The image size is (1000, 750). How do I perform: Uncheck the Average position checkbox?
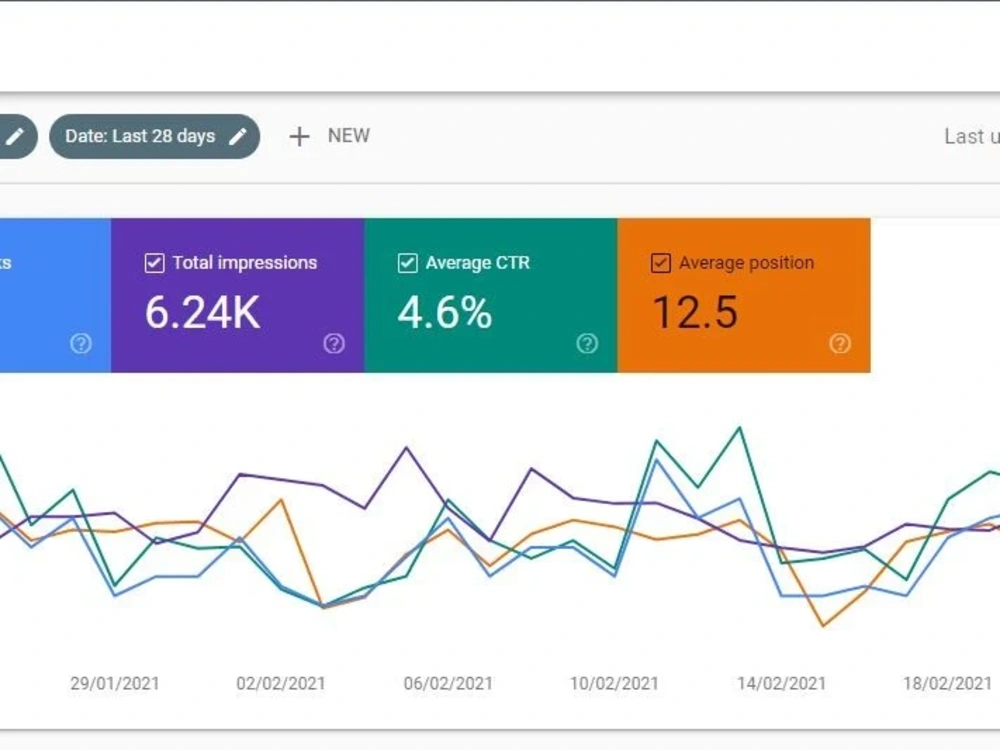(x=661, y=263)
